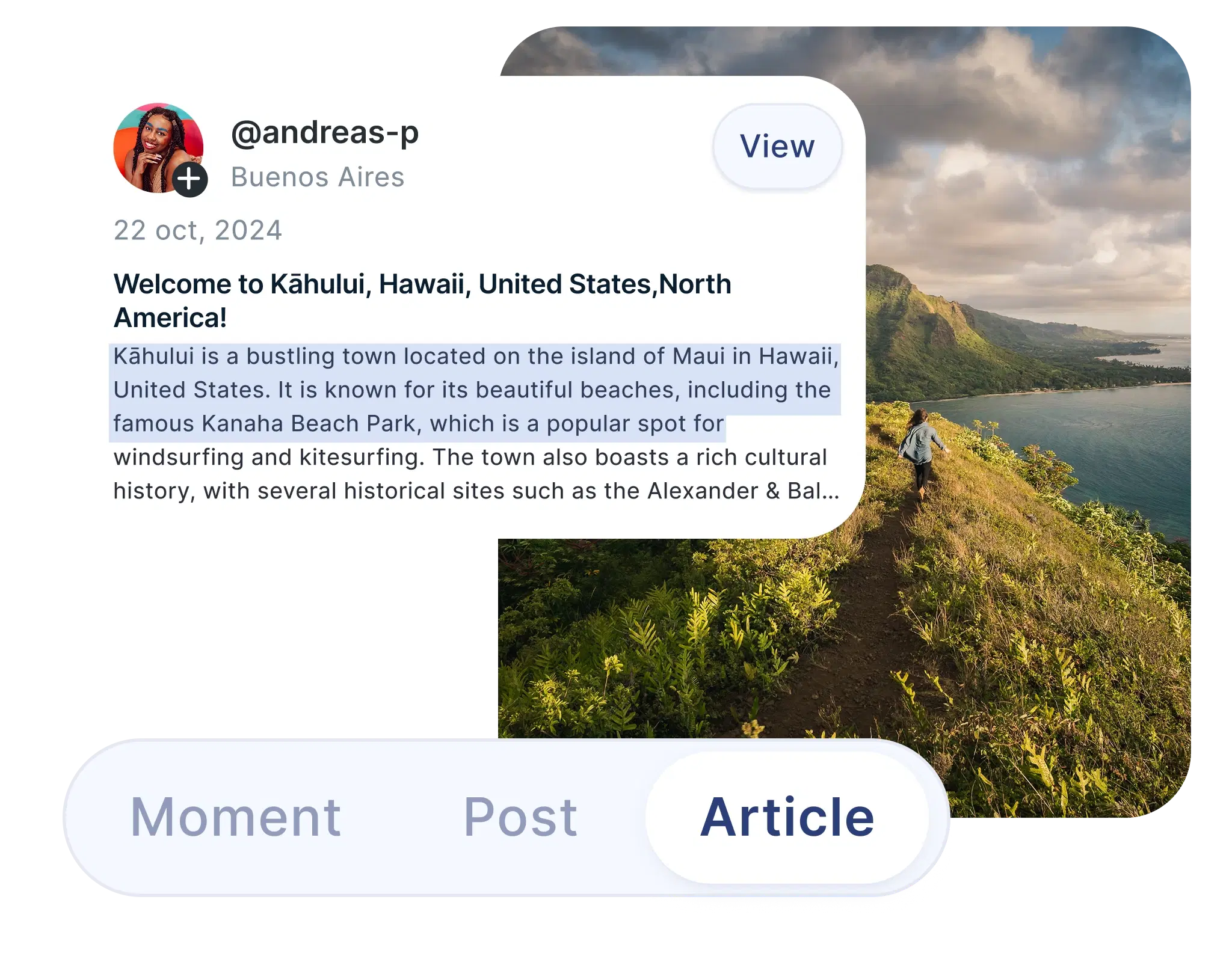Click the View button
The width and height of the screenshot is (1232, 962).
tap(777, 146)
